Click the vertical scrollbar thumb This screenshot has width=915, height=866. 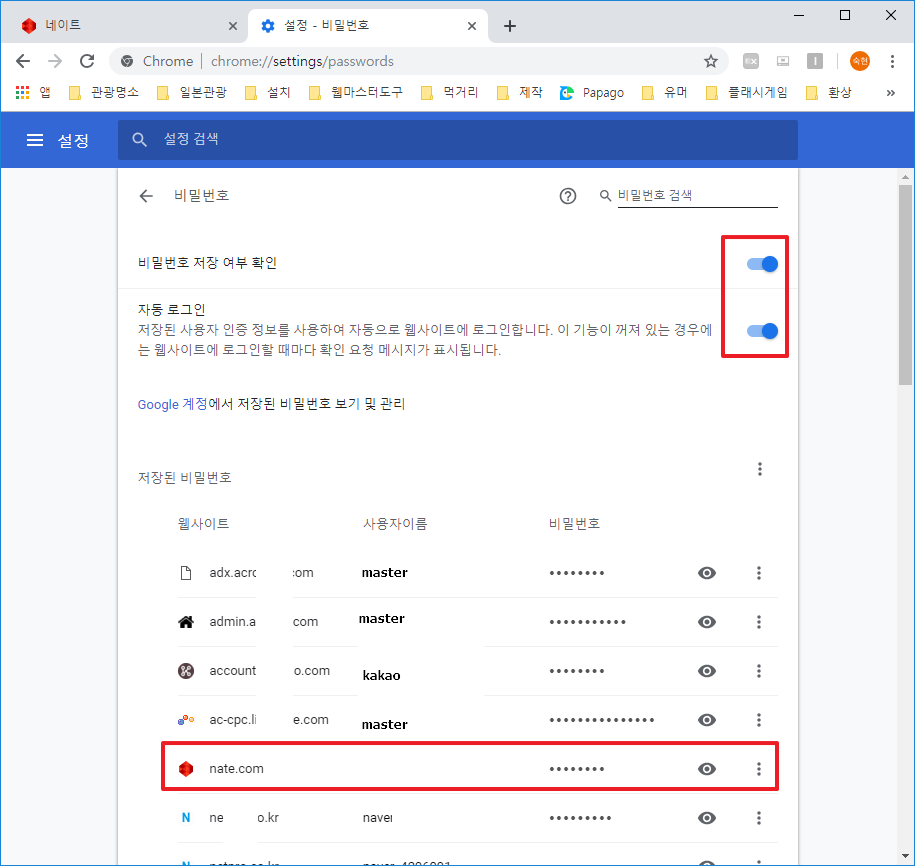[x=905, y=285]
